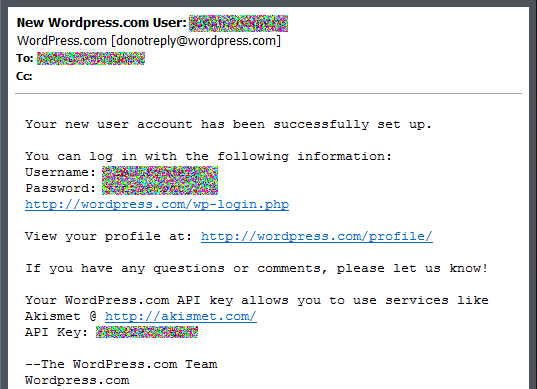Click the 'View your profile at:' text
This screenshot has height=389, width=537.
tap(109, 236)
